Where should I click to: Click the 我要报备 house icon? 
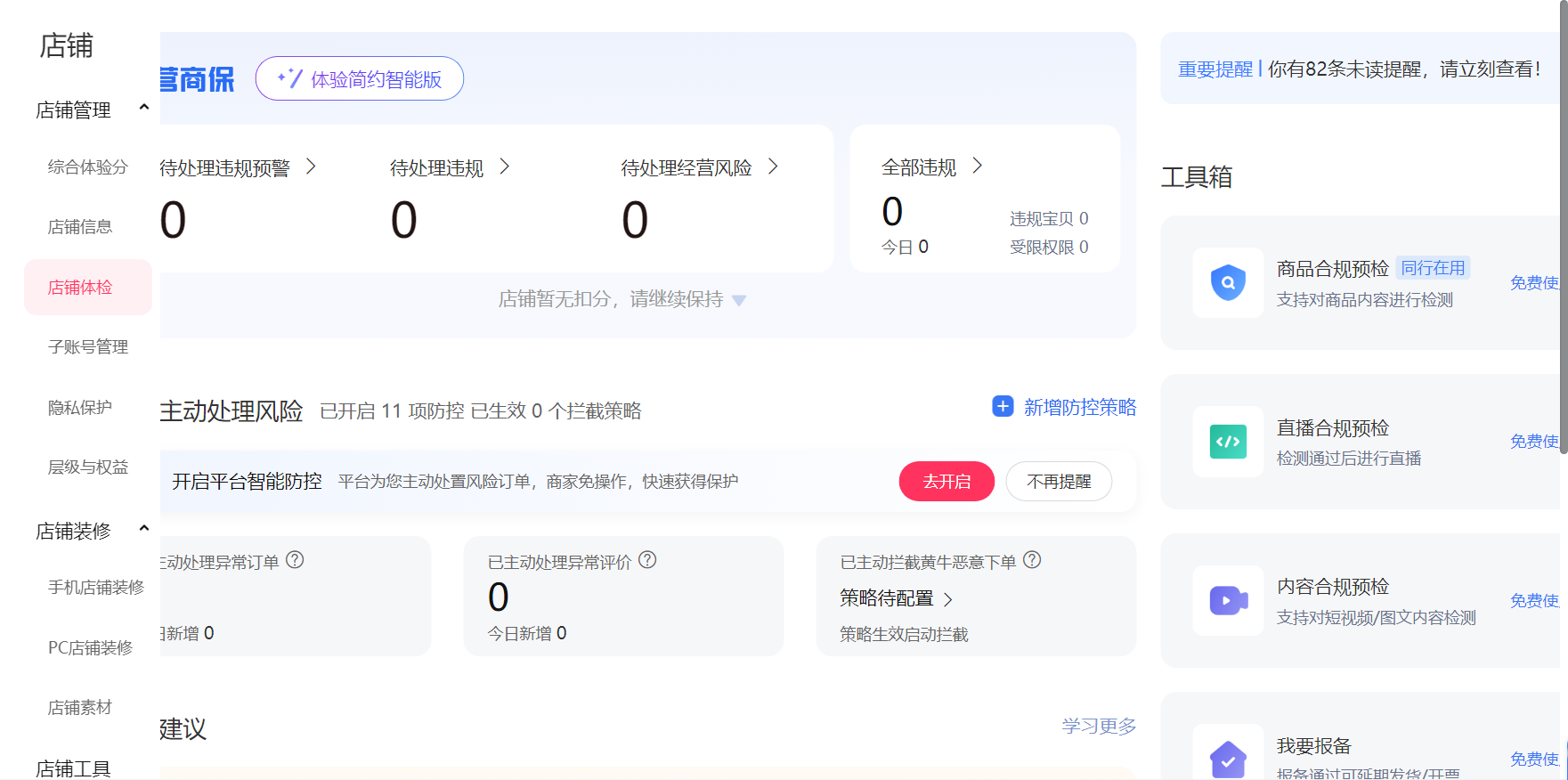(x=1228, y=759)
